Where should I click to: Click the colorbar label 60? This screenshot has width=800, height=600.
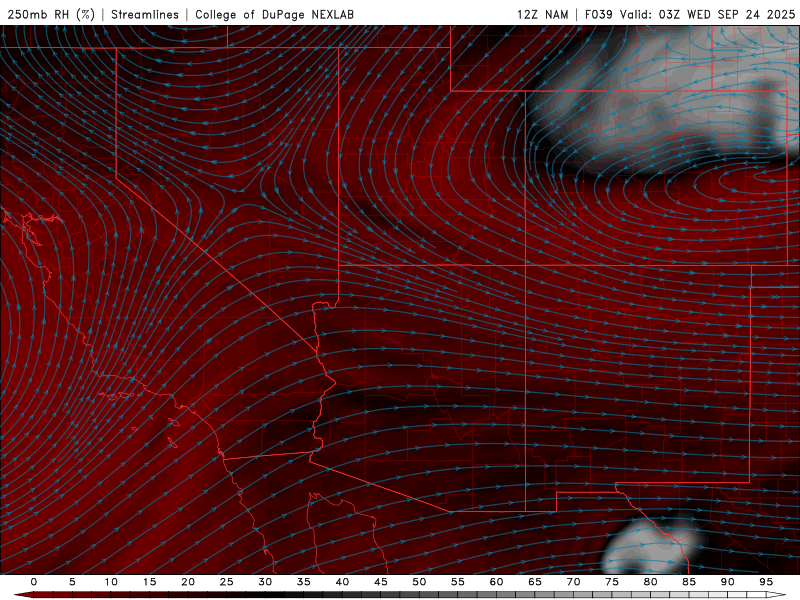point(496,582)
